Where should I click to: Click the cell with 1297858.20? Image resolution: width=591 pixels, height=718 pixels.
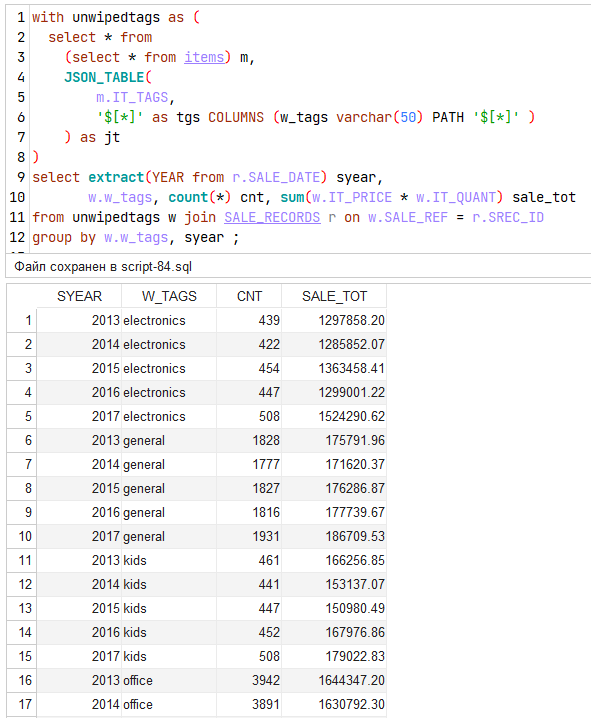point(334,320)
